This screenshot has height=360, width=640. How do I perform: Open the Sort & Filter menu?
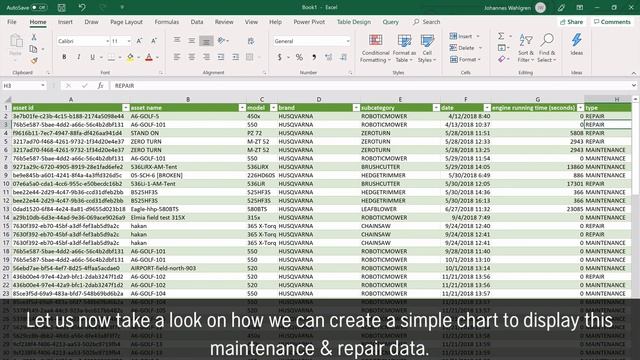[526, 48]
